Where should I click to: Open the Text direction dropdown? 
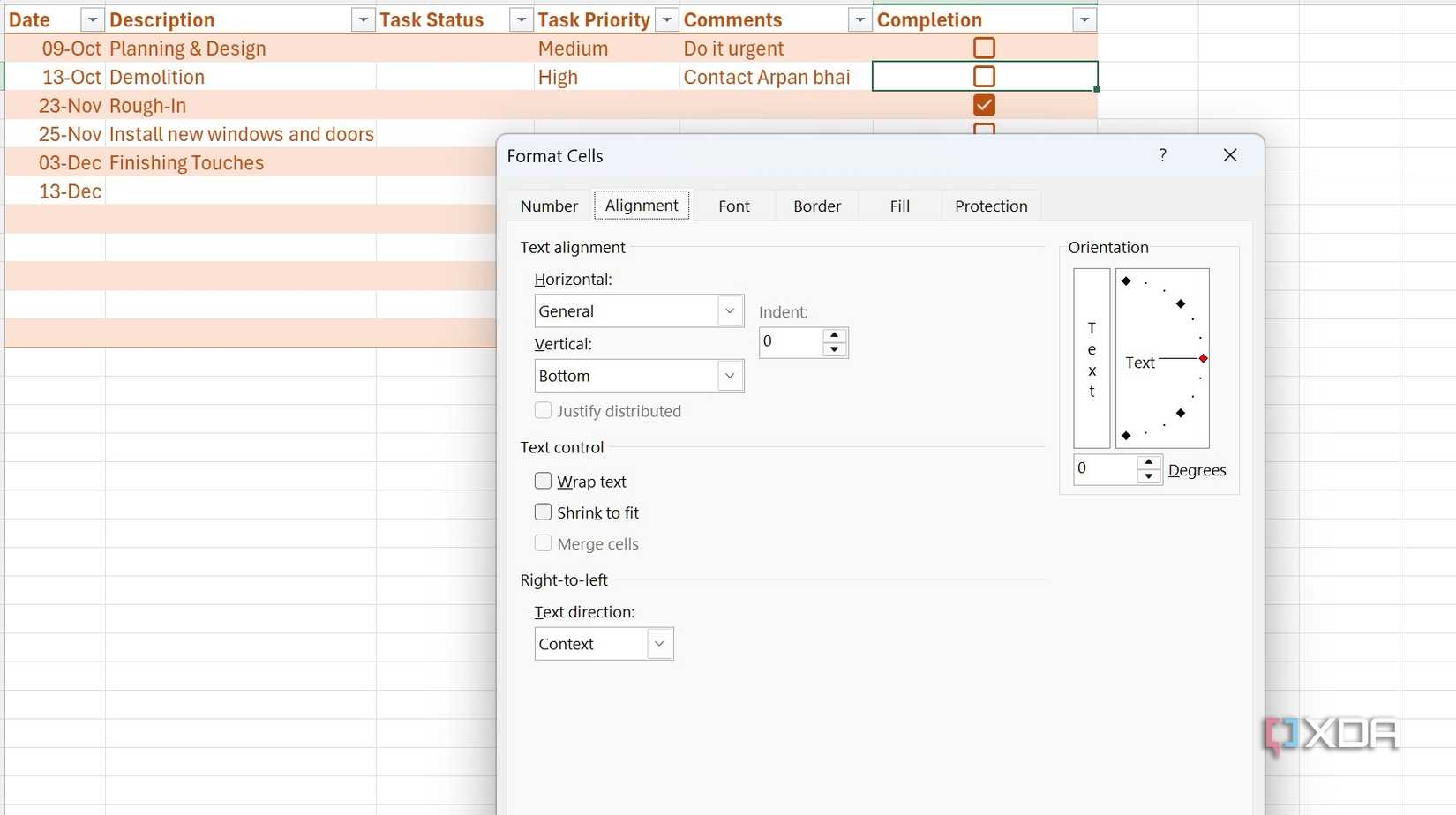(658, 643)
